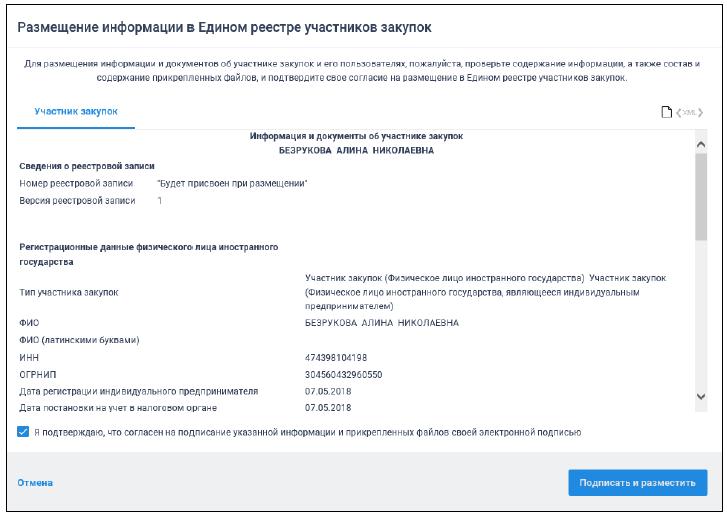Click the Номер реестровой записи value text
The height and width of the screenshot is (516, 727).
point(232,183)
